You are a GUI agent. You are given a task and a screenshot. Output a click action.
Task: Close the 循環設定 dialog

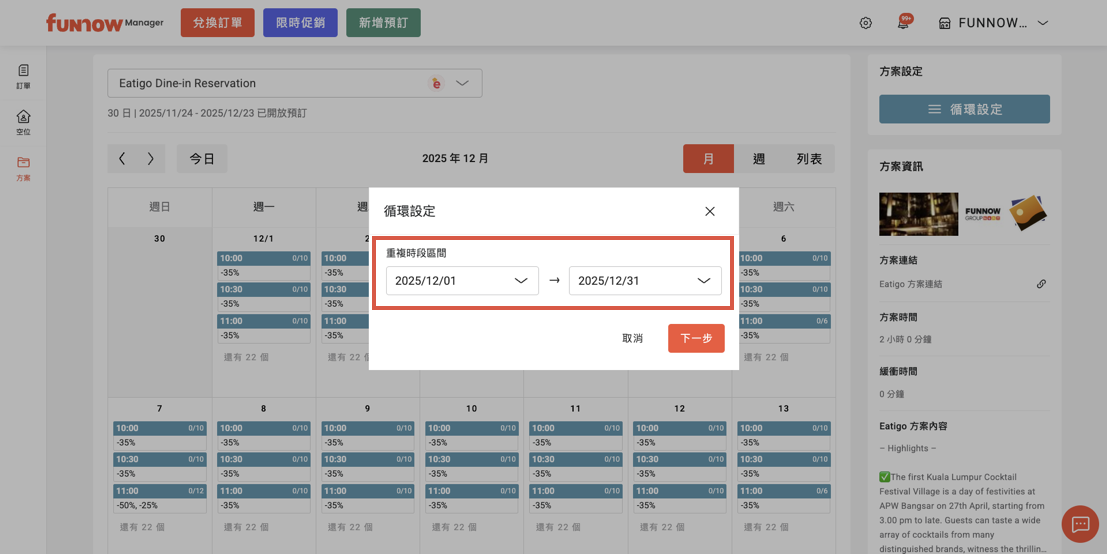[x=710, y=211]
